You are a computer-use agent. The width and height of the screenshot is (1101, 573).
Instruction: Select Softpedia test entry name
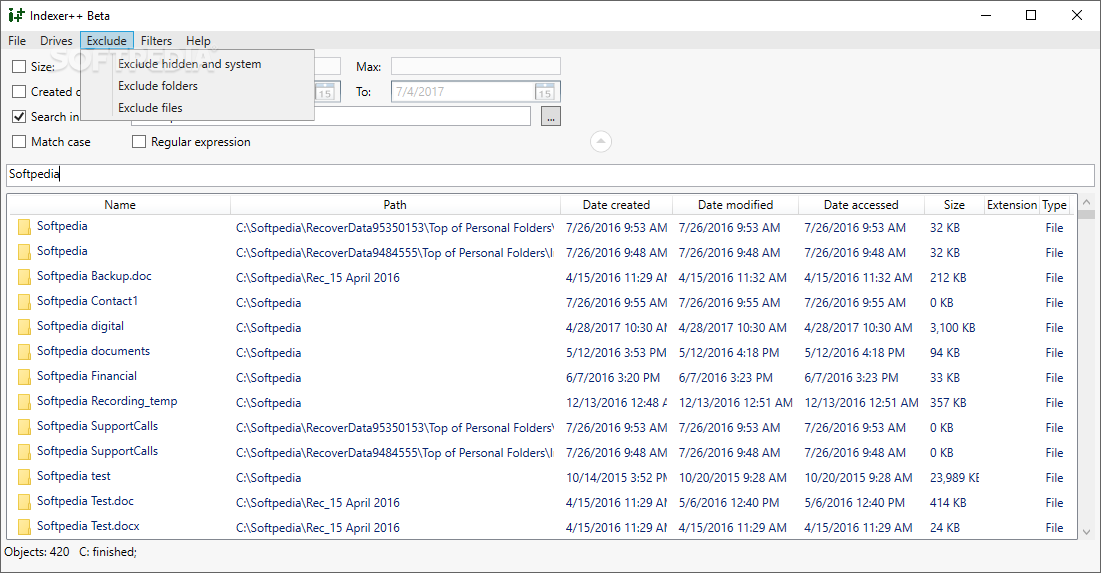click(x=74, y=475)
